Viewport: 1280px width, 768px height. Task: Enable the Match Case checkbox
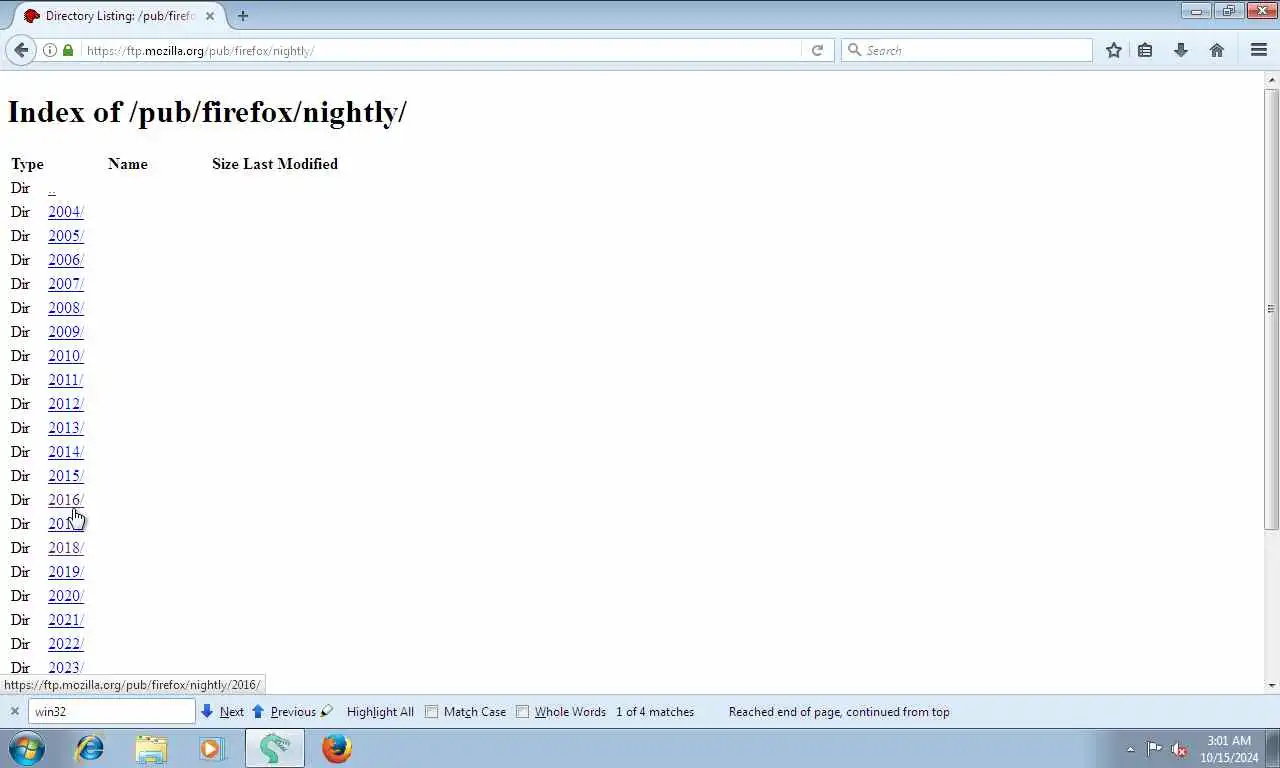tap(432, 712)
